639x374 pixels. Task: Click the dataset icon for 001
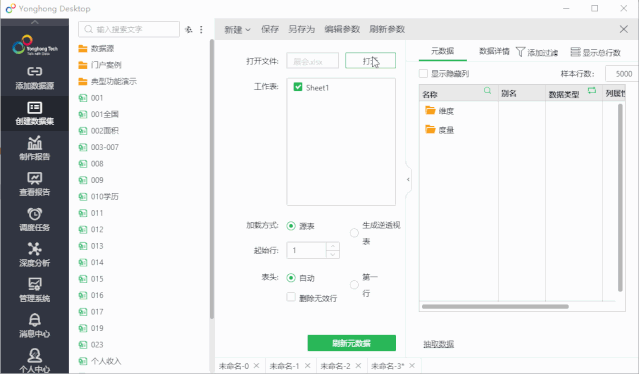(x=83, y=98)
